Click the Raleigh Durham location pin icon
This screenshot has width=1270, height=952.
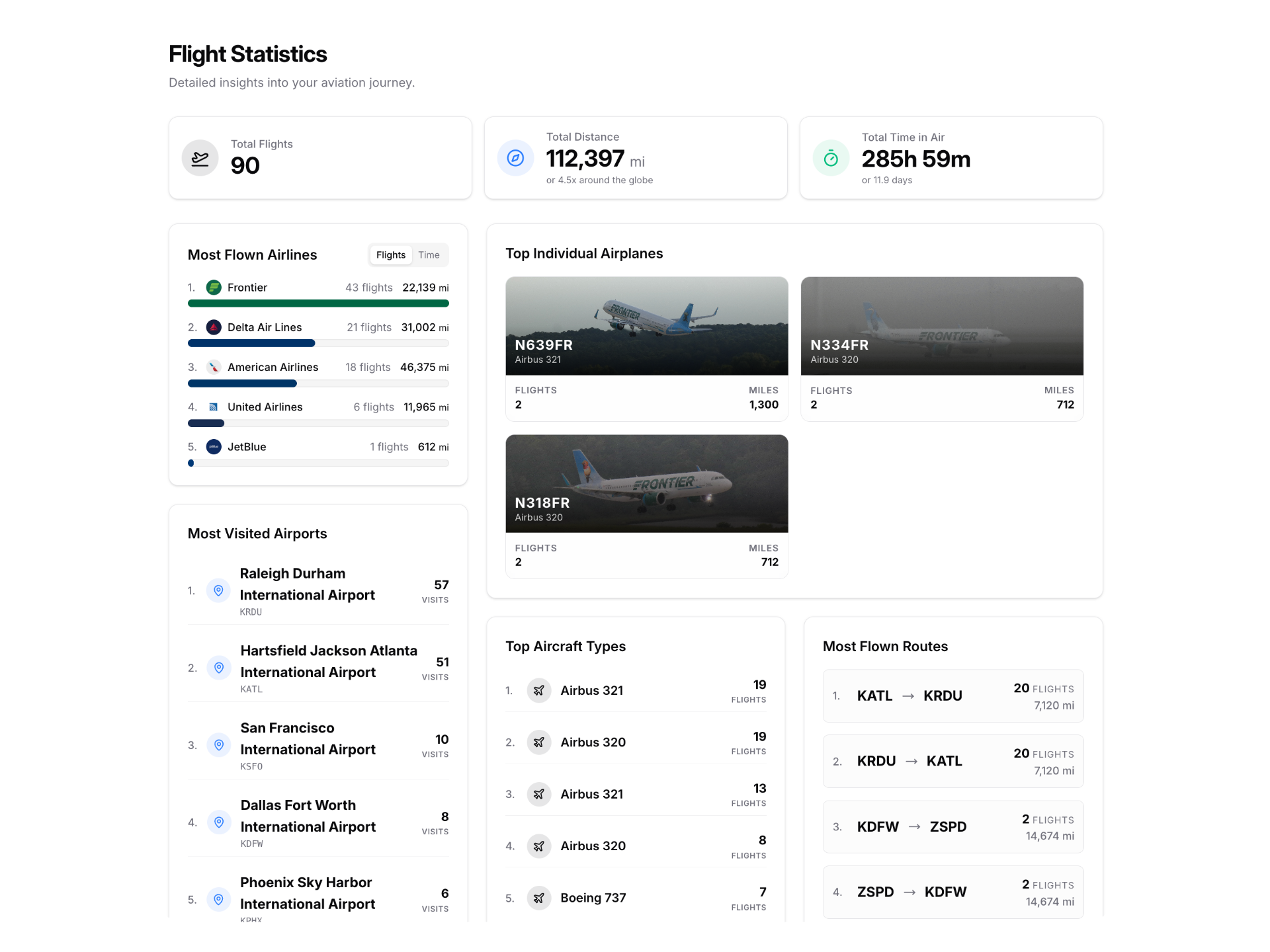coord(218,590)
